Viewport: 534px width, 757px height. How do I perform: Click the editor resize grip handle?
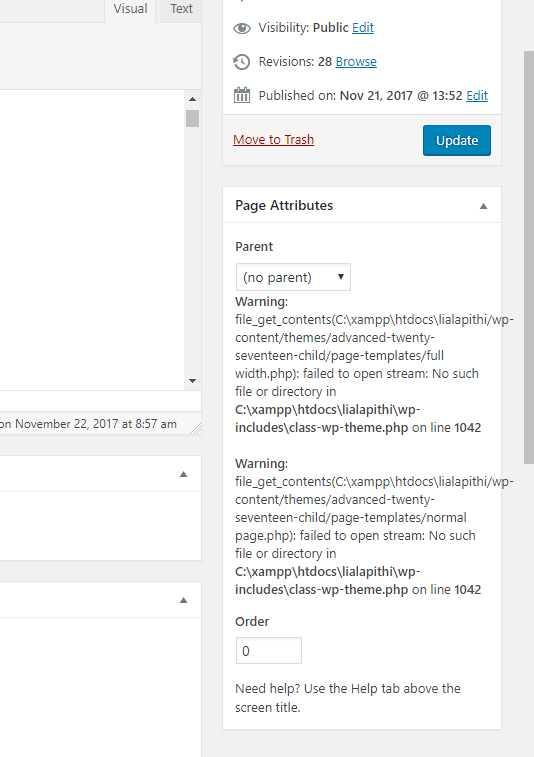pos(196,428)
